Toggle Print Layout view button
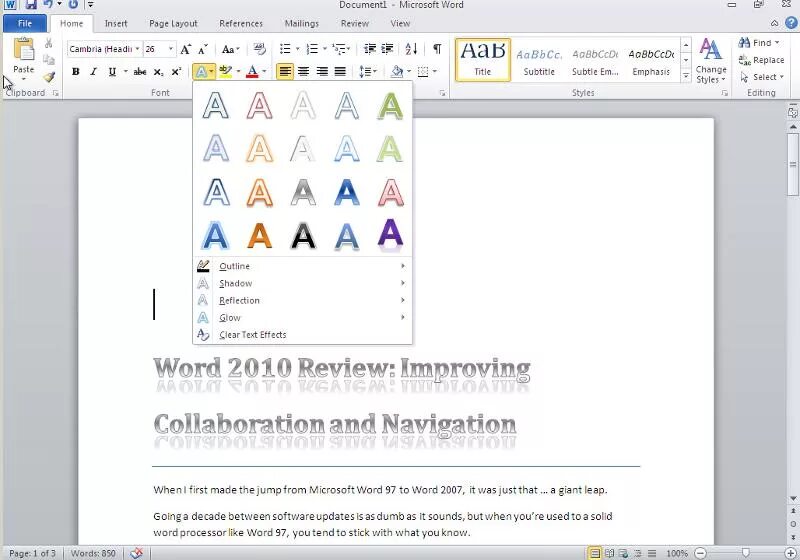This screenshot has height=560, width=800. click(595, 553)
